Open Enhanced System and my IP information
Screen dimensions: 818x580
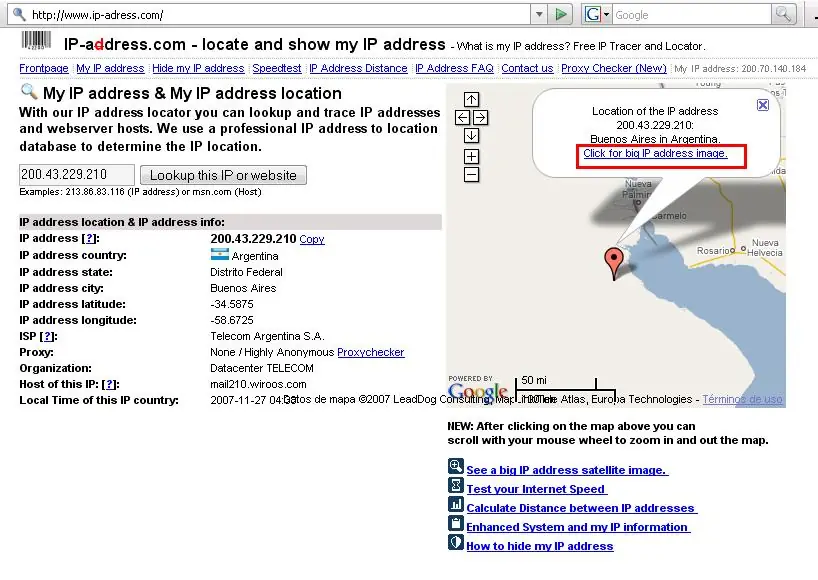[578, 527]
